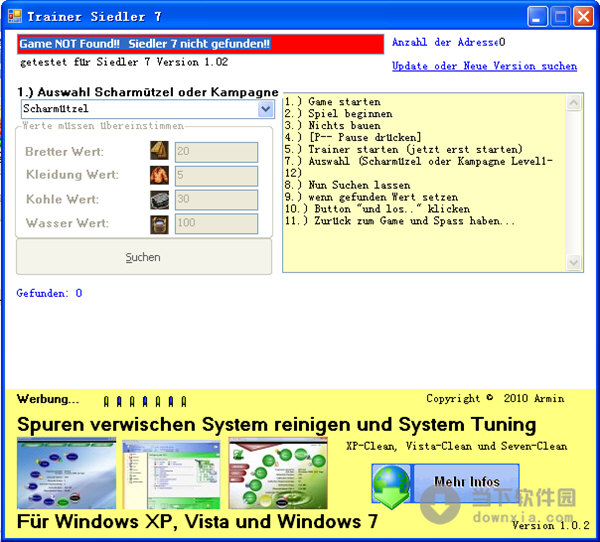Image resolution: width=600 pixels, height=542 pixels.
Task: Click the Für Windows XP, Vista footer text
Action: [197, 521]
